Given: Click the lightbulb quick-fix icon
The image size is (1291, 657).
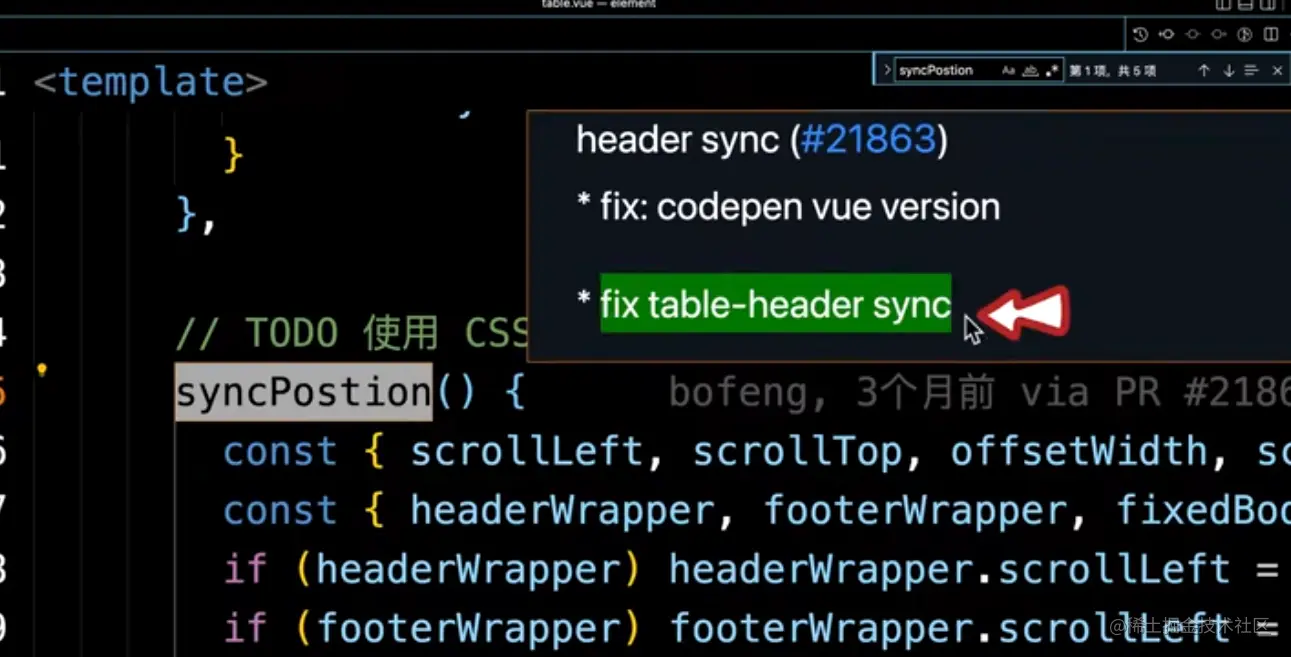Looking at the screenshot, I should (x=42, y=370).
